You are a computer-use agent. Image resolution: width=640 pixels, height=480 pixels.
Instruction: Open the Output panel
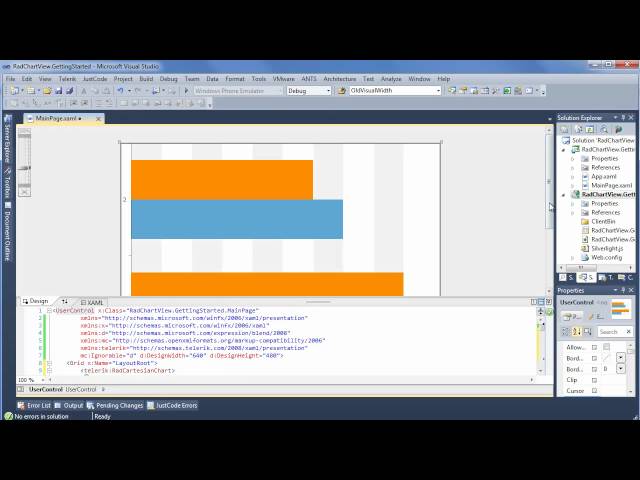(x=69, y=406)
